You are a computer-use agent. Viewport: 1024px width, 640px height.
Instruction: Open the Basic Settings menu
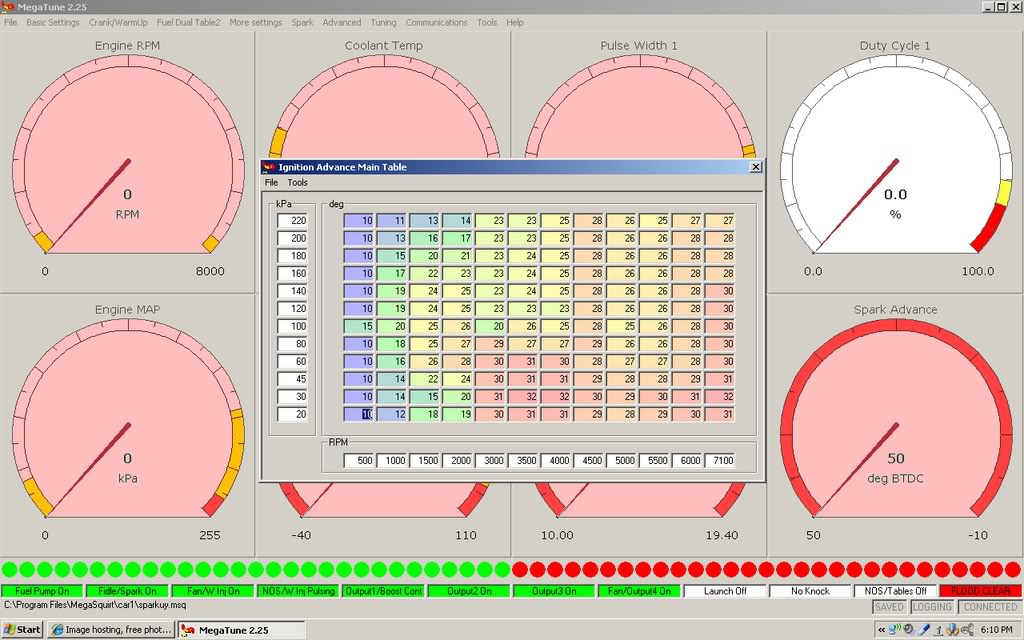(x=53, y=22)
